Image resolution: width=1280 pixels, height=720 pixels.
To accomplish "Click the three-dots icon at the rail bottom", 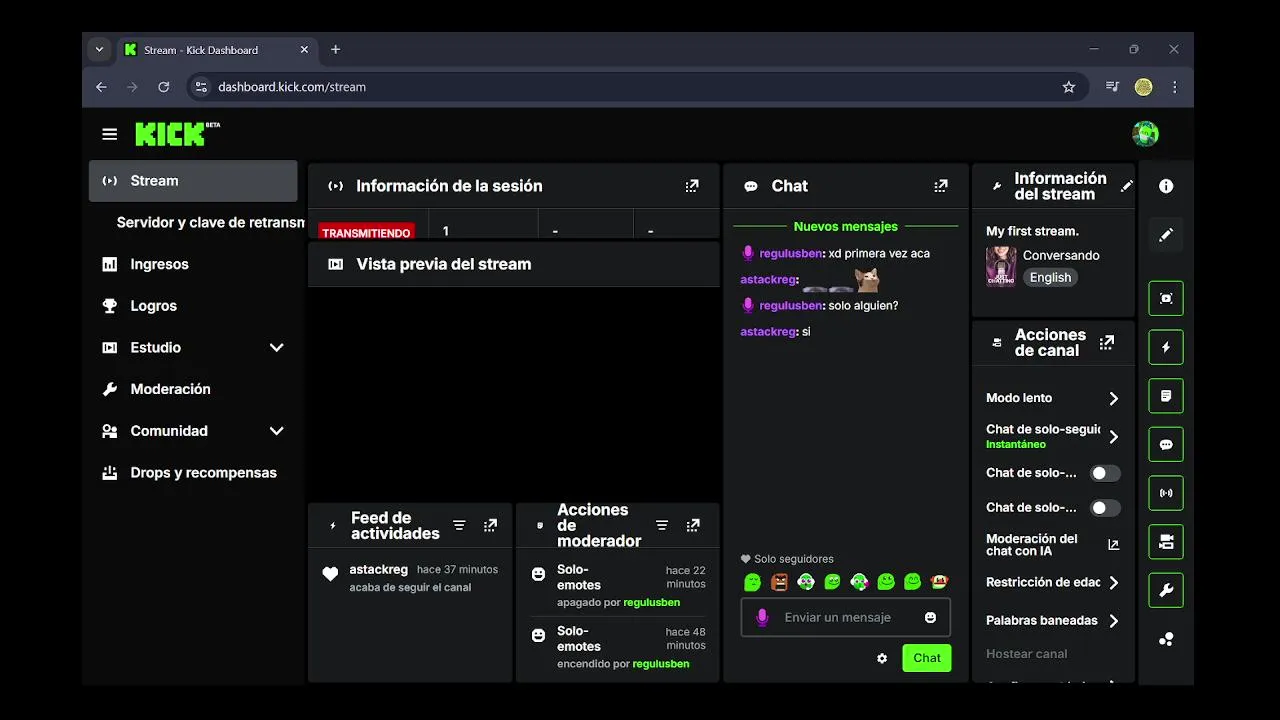I will coord(1166,639).
